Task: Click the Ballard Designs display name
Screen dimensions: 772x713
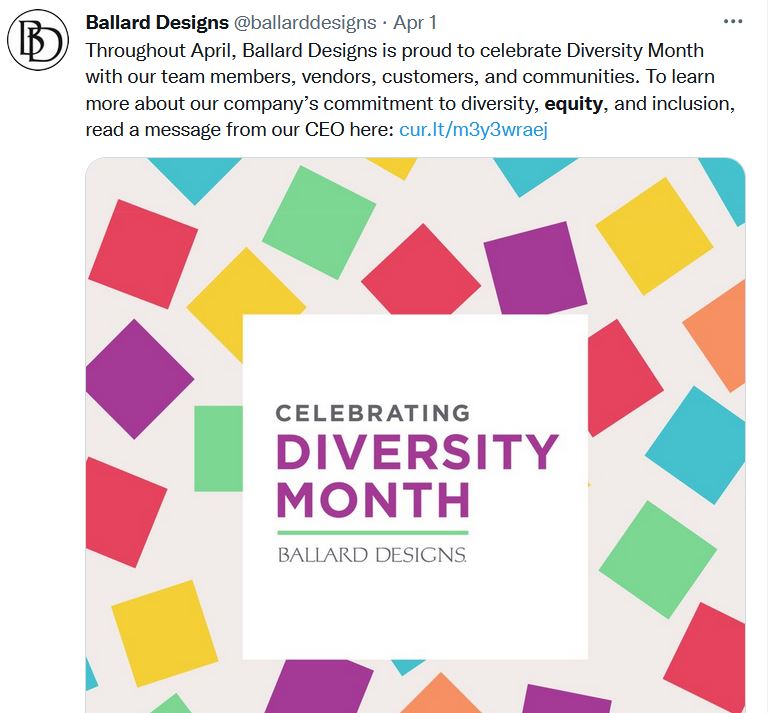Action: tap(157, 22)
